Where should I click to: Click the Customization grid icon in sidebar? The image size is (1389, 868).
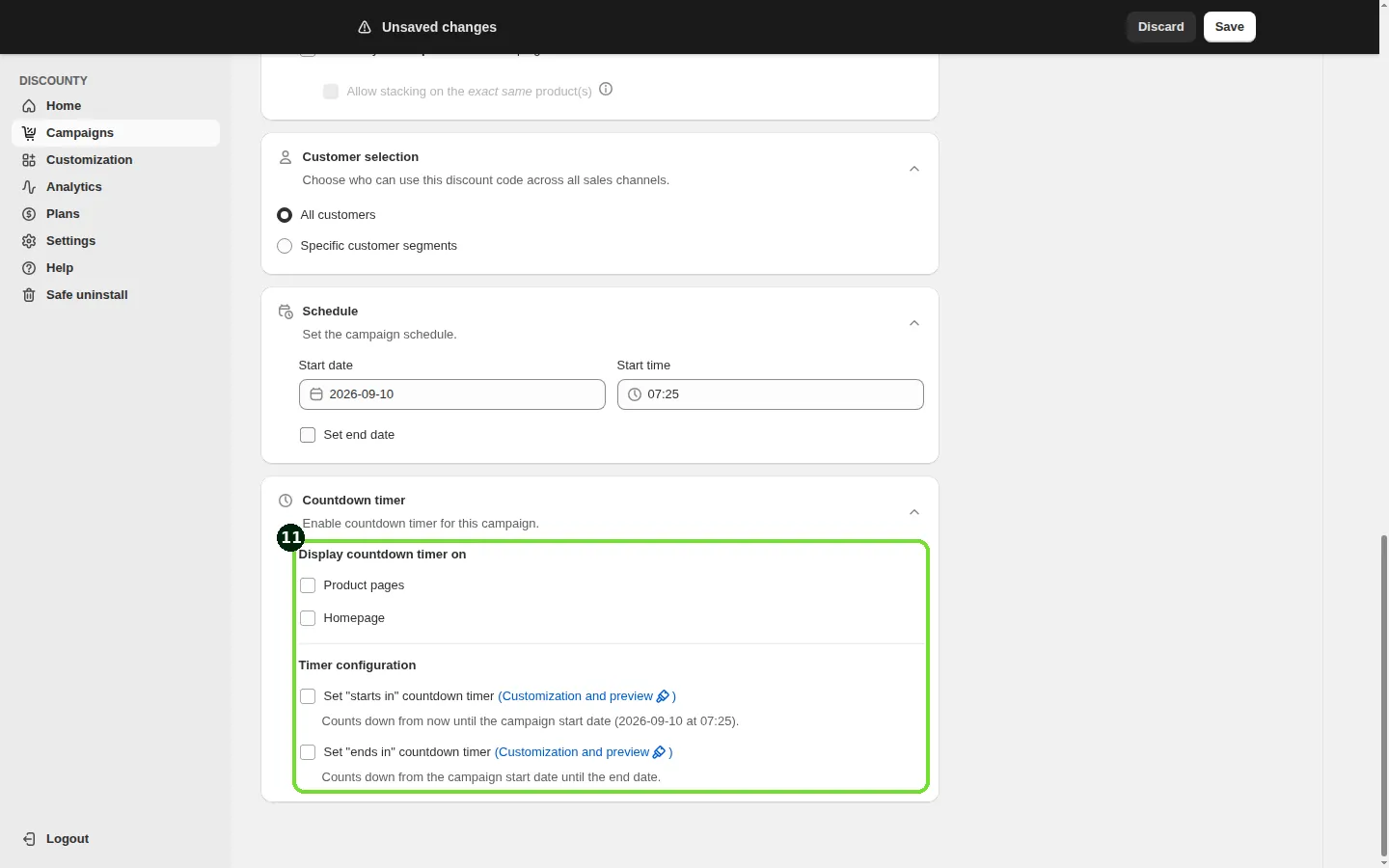pyautogui.click(x=29, y=160)
